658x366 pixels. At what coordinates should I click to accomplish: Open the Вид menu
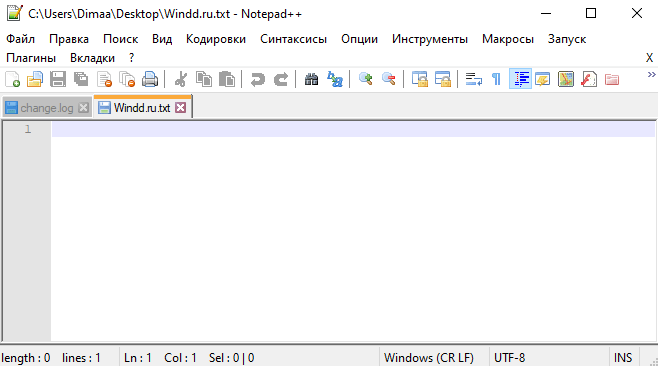pos(162,39)
